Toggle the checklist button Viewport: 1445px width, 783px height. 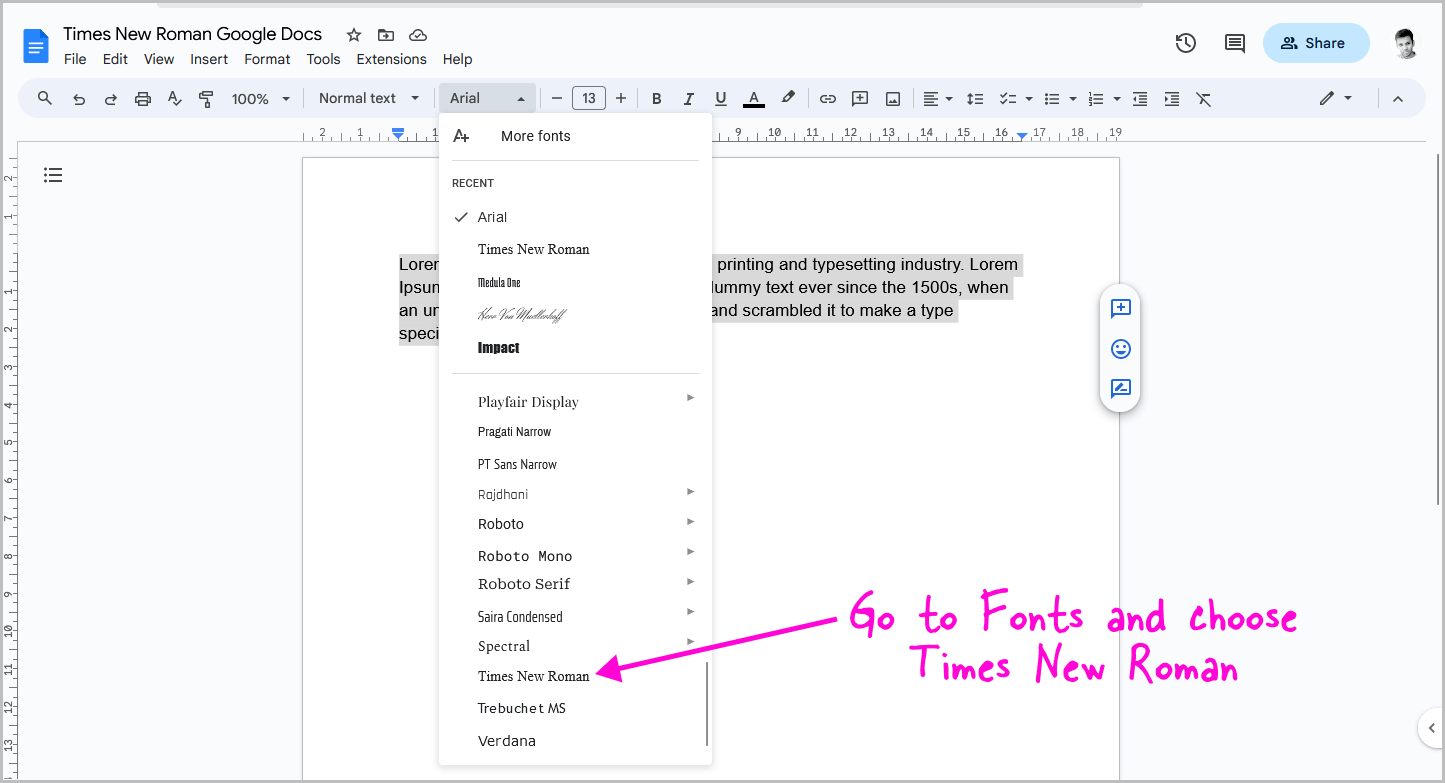coord(1008,98)
